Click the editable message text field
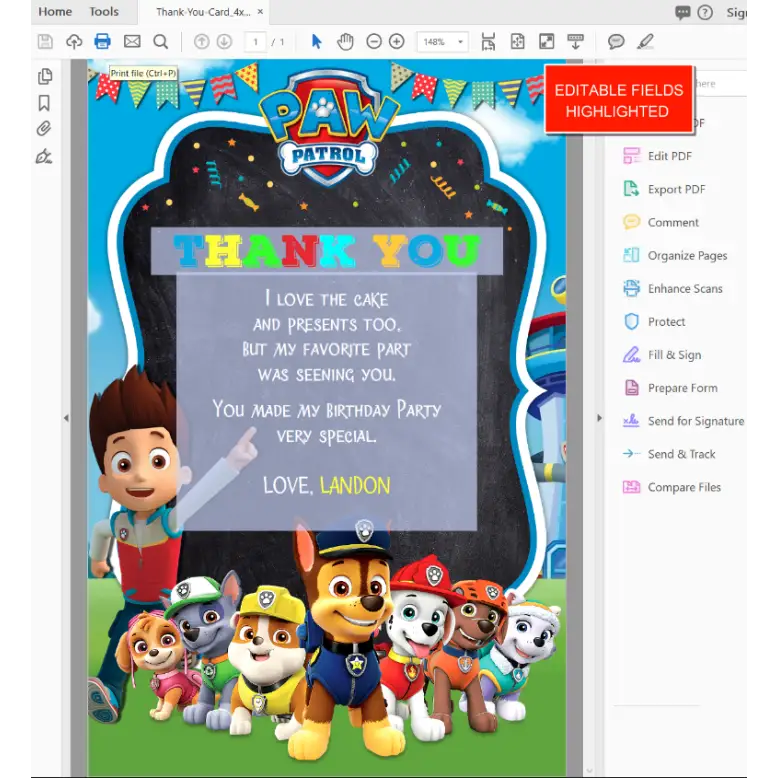 [326, 402]
